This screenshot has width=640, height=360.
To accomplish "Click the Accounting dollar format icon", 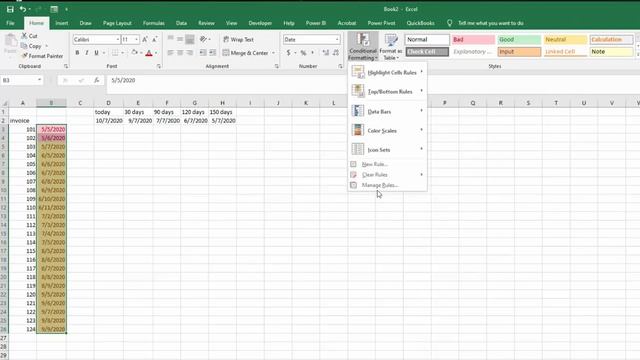I will (x=288, y=53).
